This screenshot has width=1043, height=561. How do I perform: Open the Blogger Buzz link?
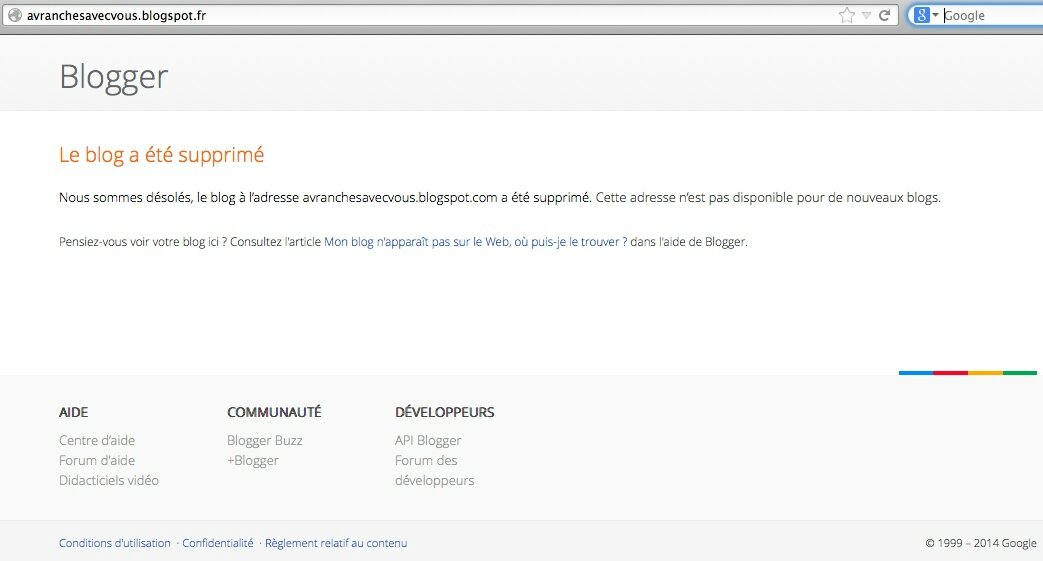[265, 441]
